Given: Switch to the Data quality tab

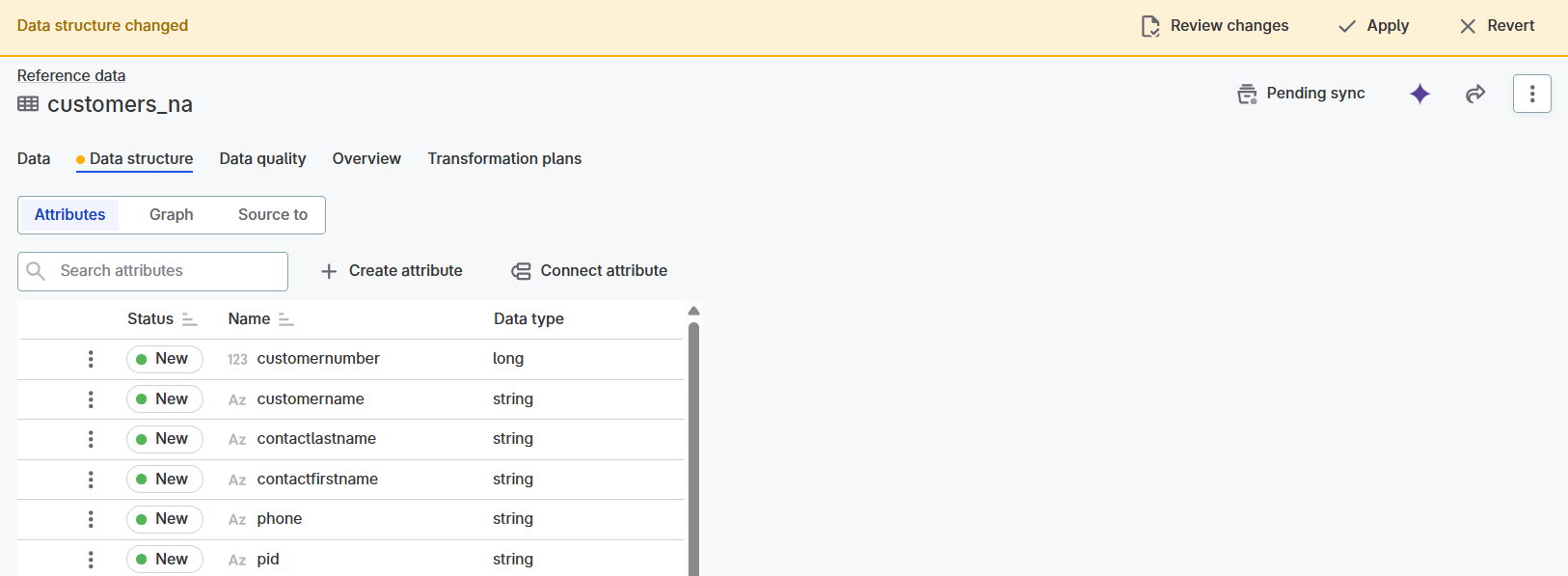Looking at the screenshot, I should tap(262, 159).
